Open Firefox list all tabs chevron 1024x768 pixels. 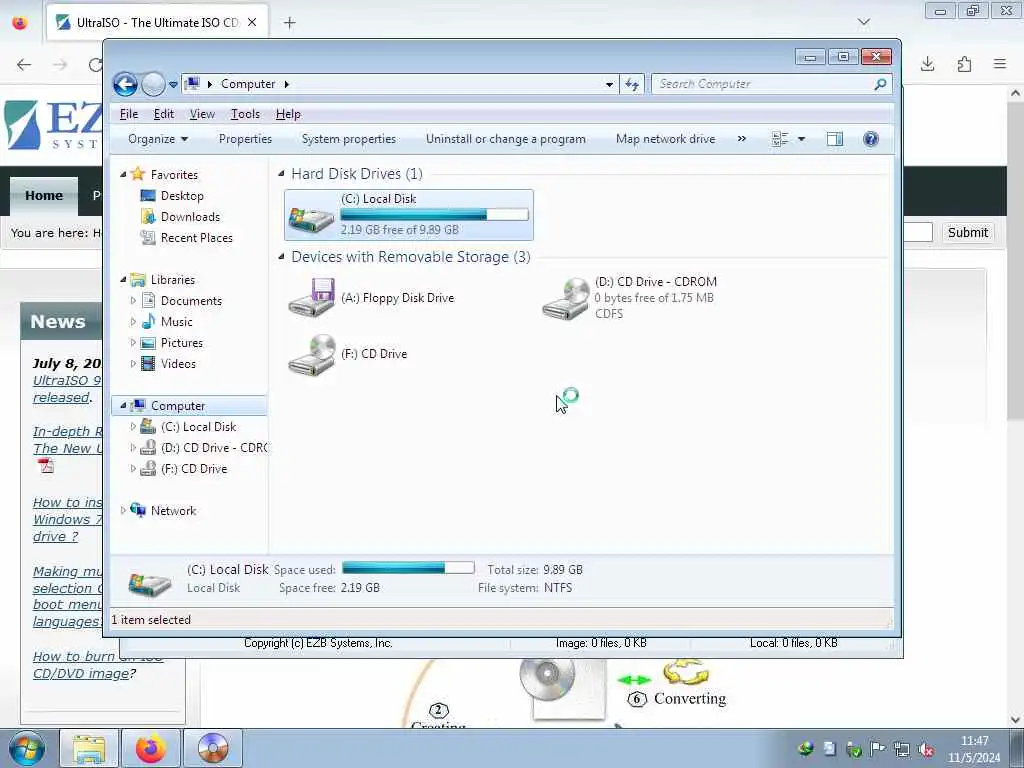tap(863, 22)
